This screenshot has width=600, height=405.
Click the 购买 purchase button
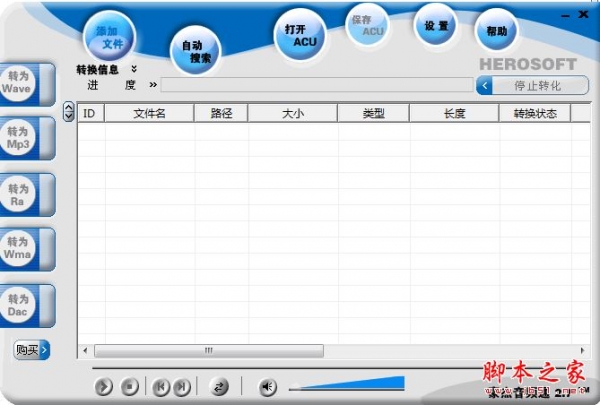click(x=32, y=349)
